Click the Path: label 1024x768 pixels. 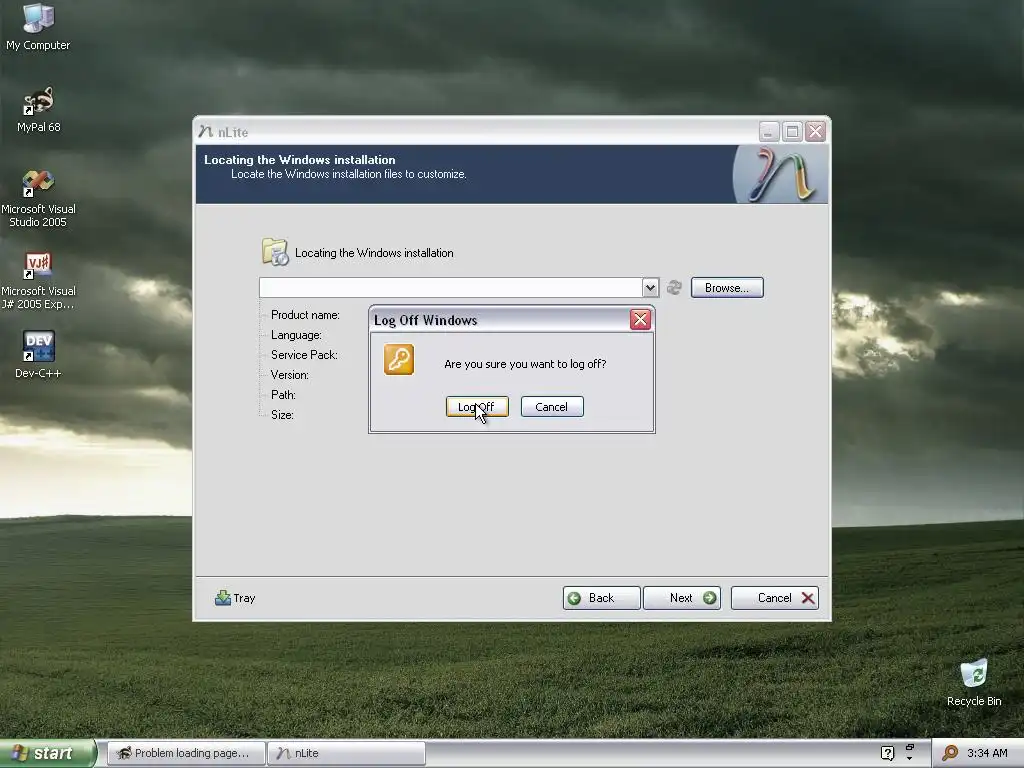coord(283,394)
